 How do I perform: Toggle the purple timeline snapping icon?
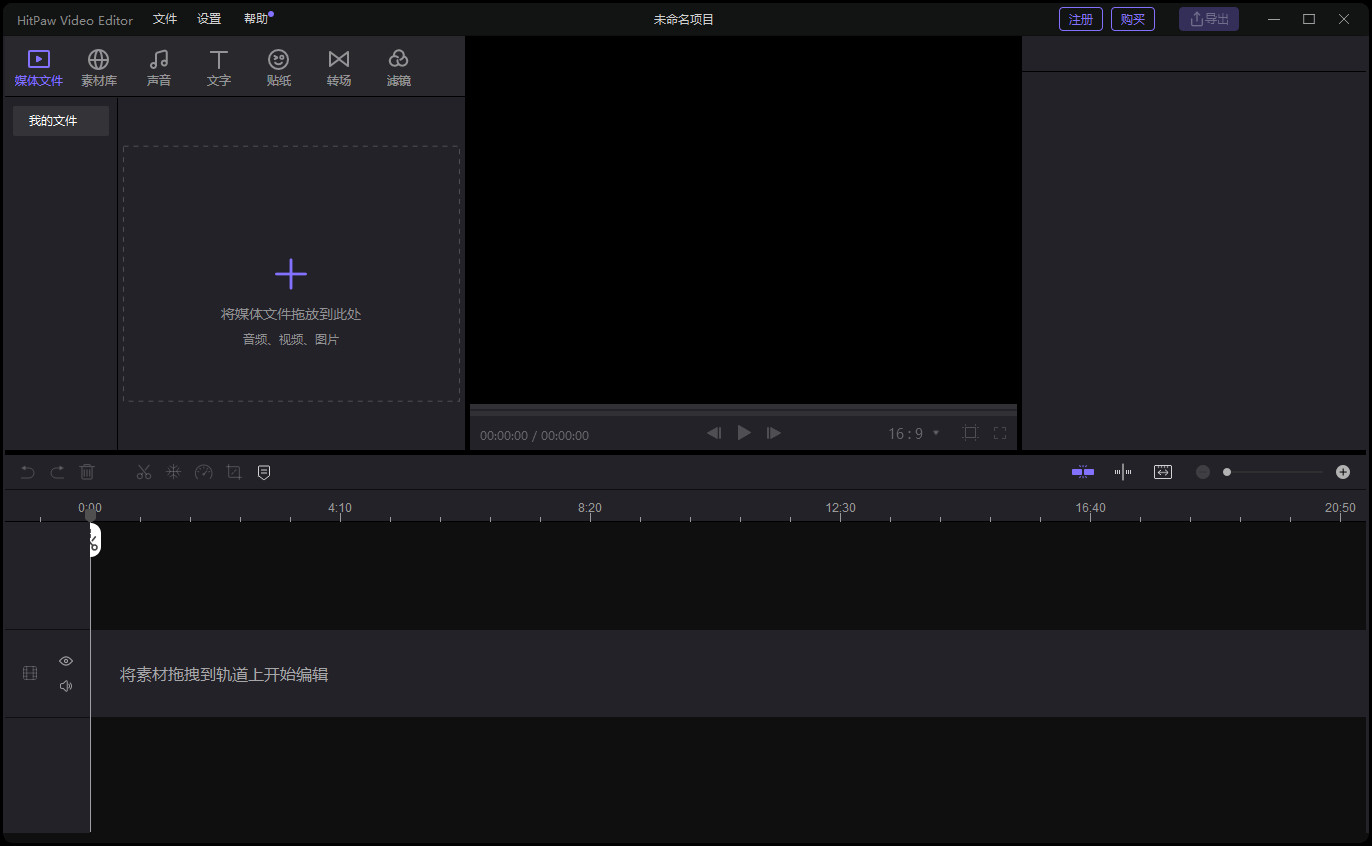click(x=1083, y=472)
